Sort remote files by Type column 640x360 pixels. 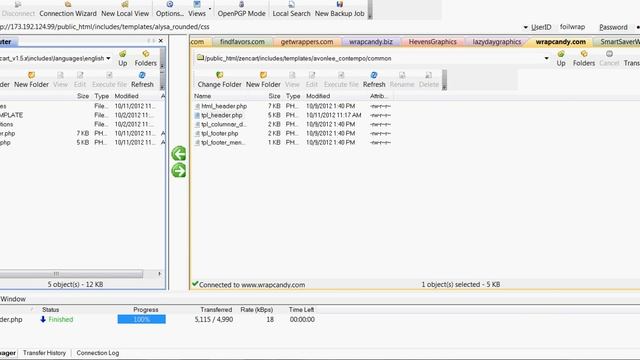pos(293,96)
